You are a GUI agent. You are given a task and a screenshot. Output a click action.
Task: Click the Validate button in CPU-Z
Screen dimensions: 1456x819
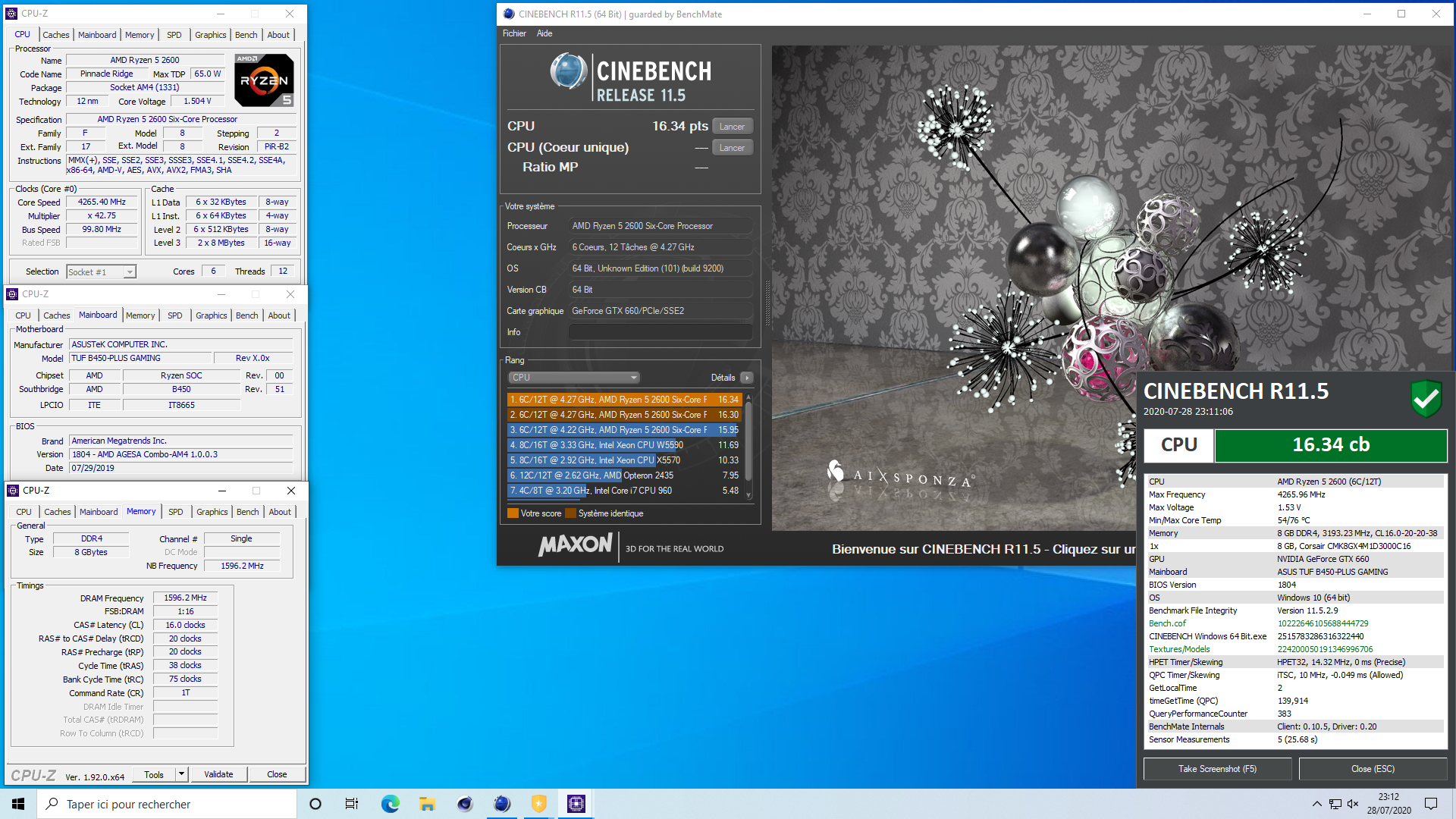[218, 774]
